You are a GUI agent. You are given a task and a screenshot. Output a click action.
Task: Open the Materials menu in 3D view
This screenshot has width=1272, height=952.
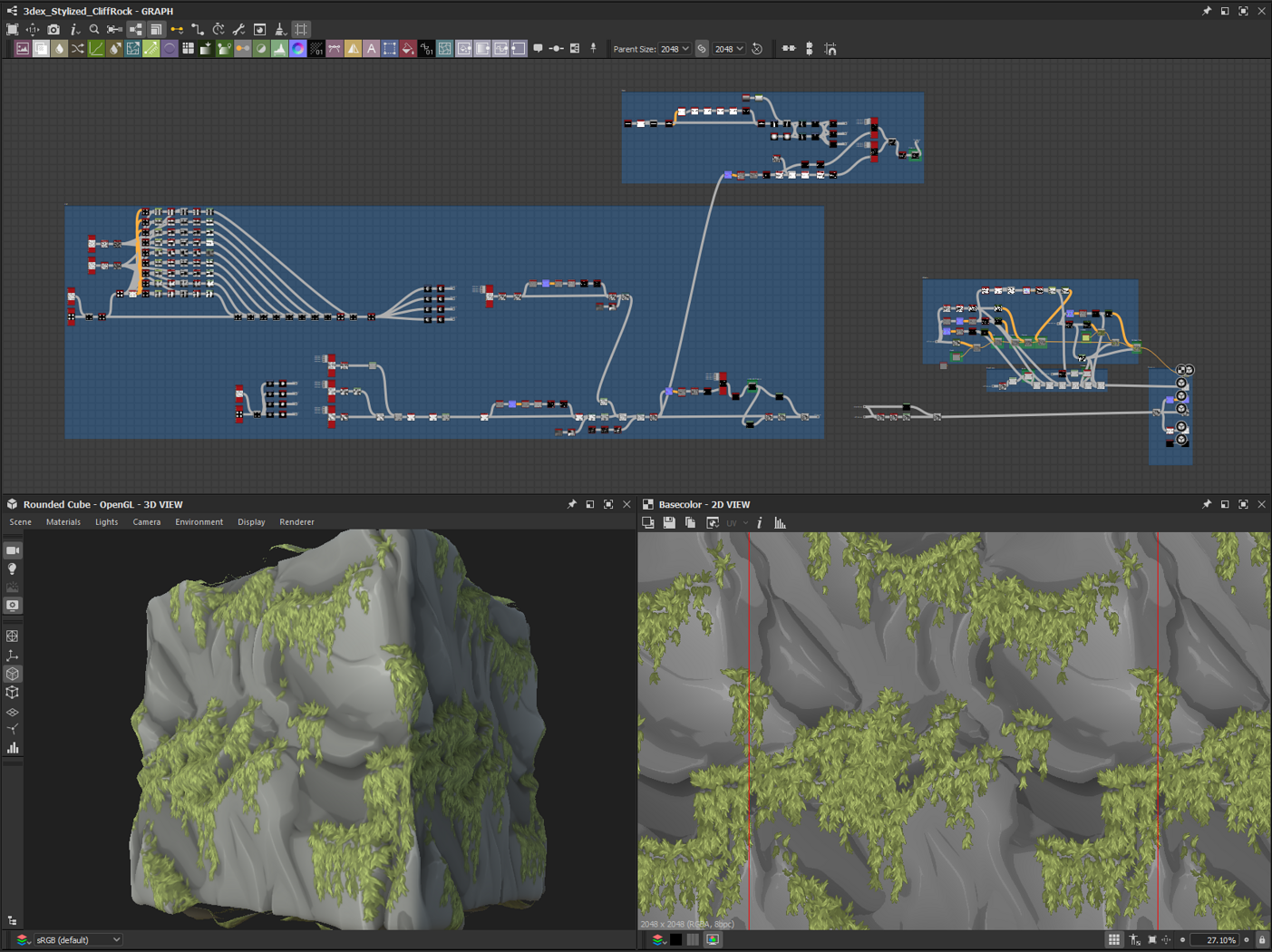pos(63,522)
